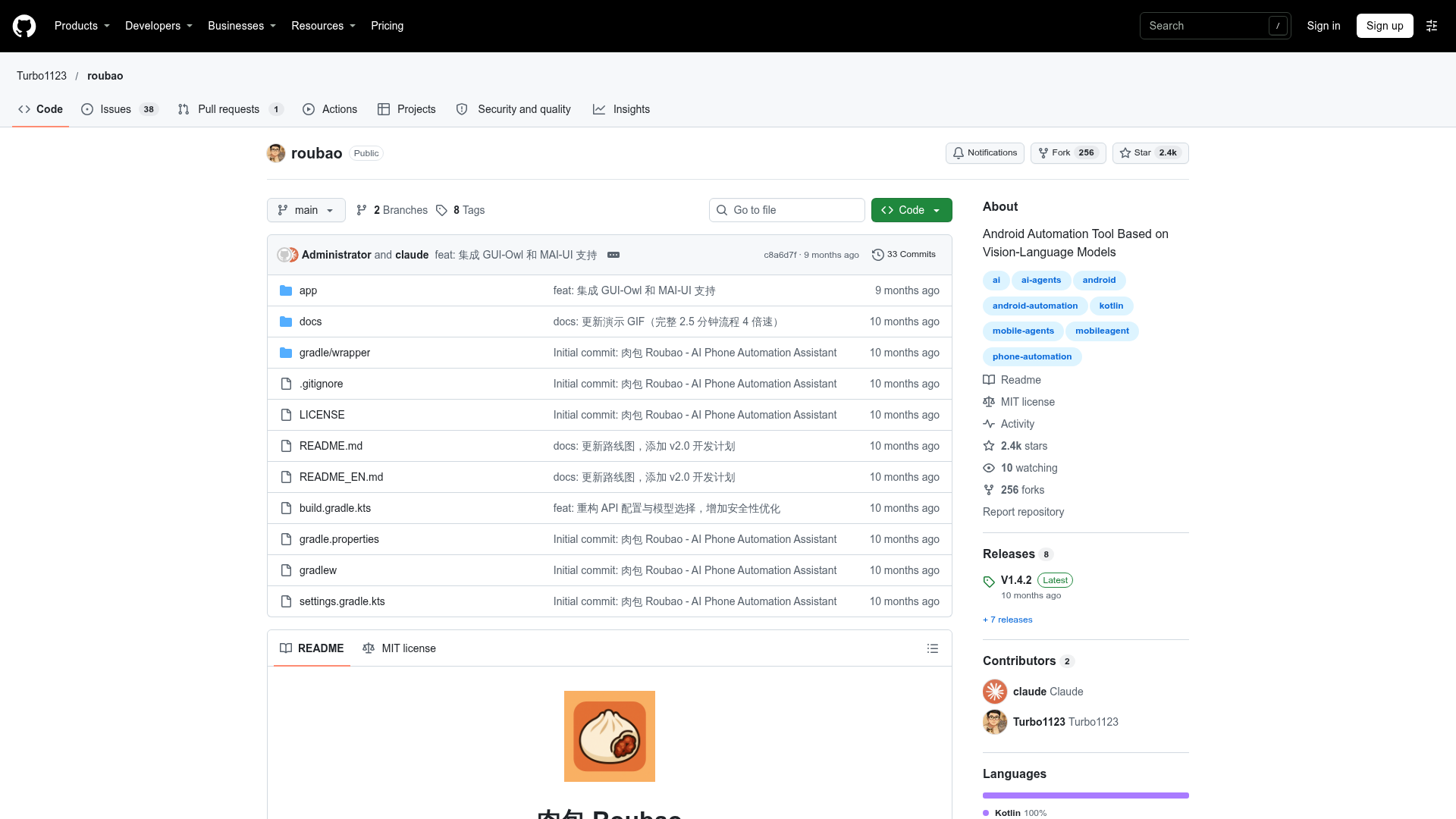Open the android-automation topic tag

click(x=1035, y=306)
